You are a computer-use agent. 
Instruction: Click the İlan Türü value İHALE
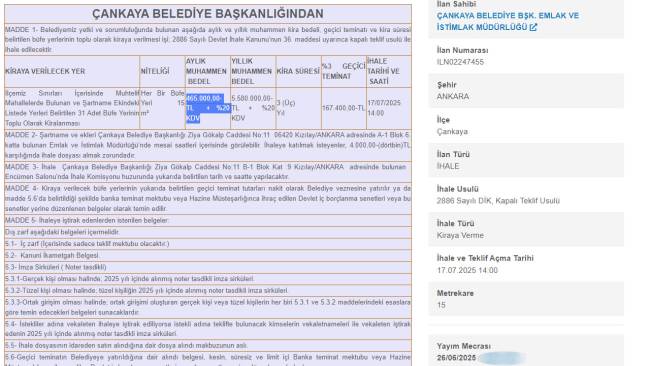click(448, 166)
